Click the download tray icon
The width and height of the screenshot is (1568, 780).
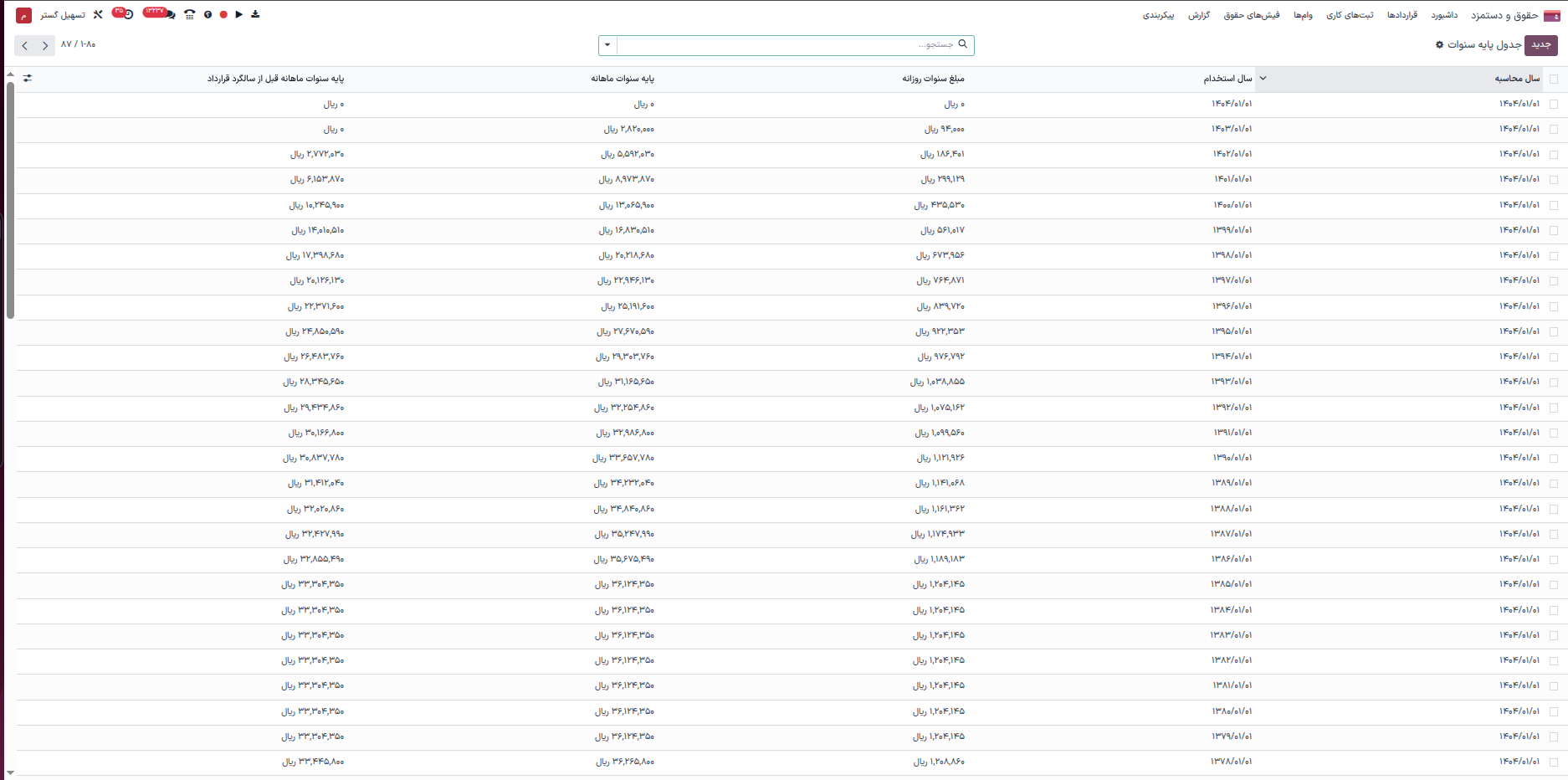255,15
